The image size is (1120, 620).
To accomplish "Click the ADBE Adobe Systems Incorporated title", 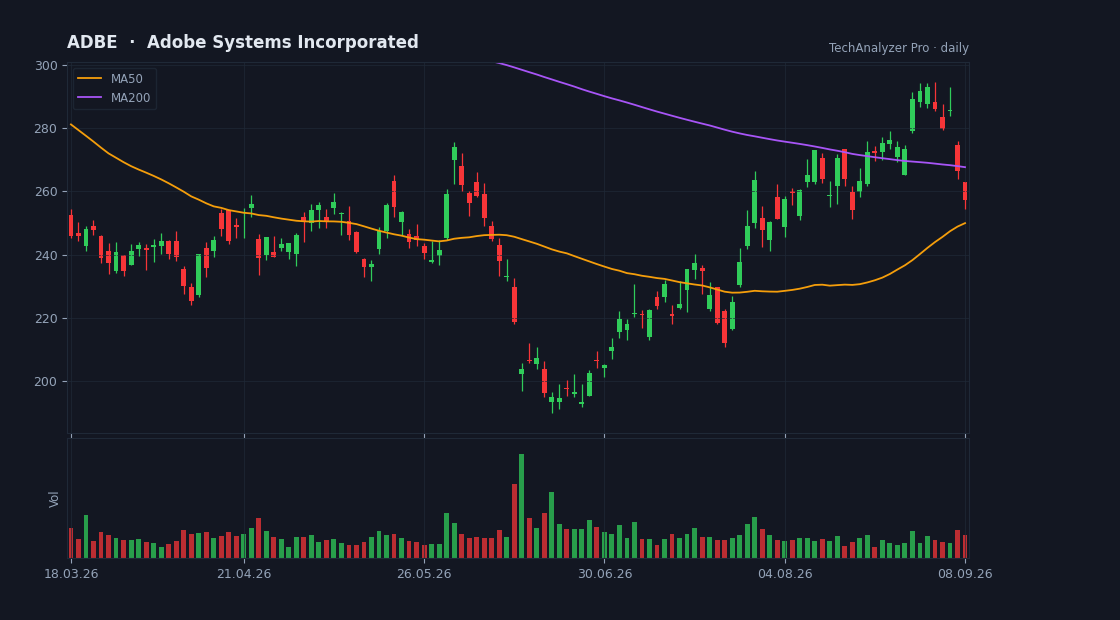I will pyautogui.click(x=243, y=42).
